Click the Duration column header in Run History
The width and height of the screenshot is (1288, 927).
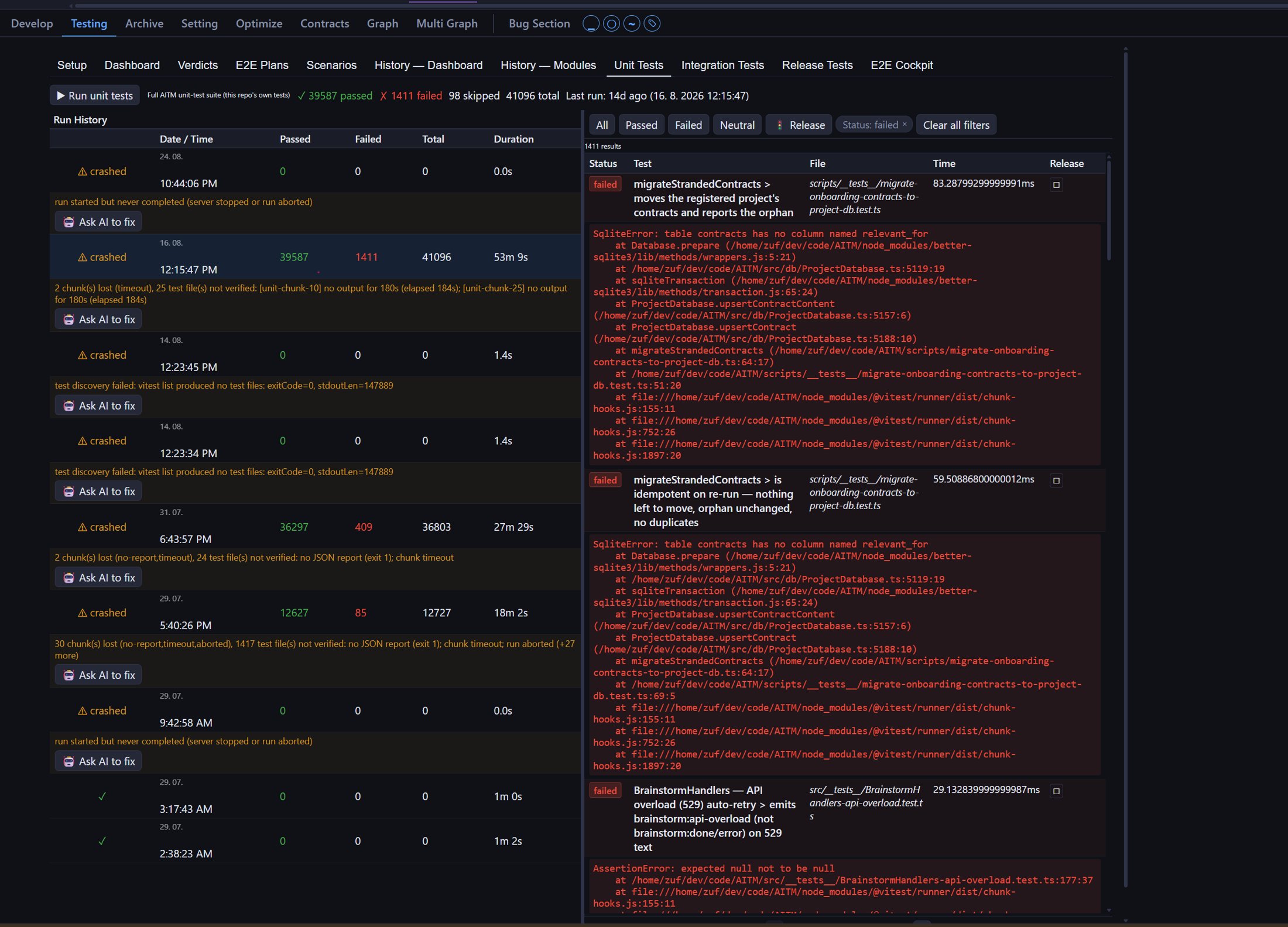click(513, 139)
